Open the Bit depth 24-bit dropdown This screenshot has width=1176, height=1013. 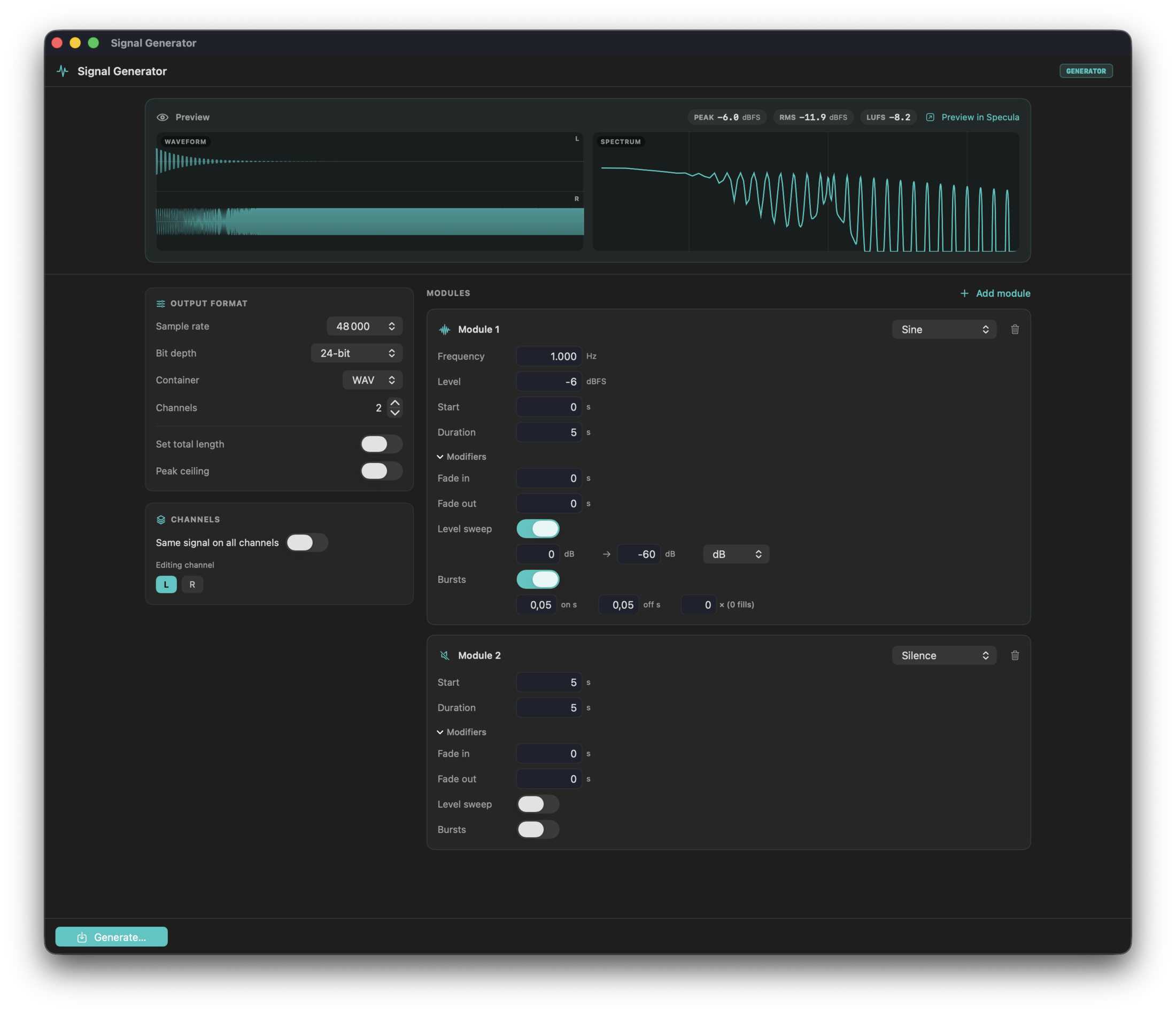click(357, 353)
